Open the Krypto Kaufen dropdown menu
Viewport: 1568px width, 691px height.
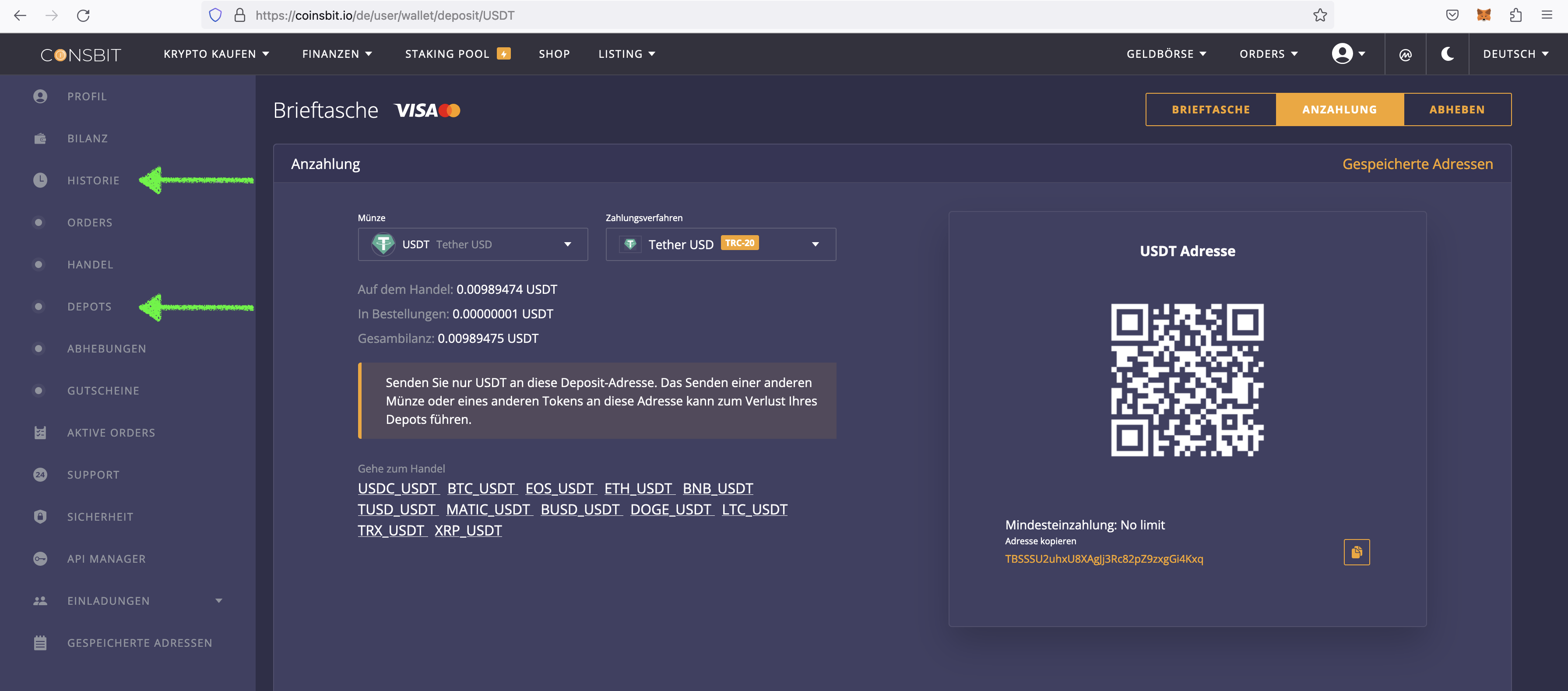pyautogui.click(x=216, y=53)
